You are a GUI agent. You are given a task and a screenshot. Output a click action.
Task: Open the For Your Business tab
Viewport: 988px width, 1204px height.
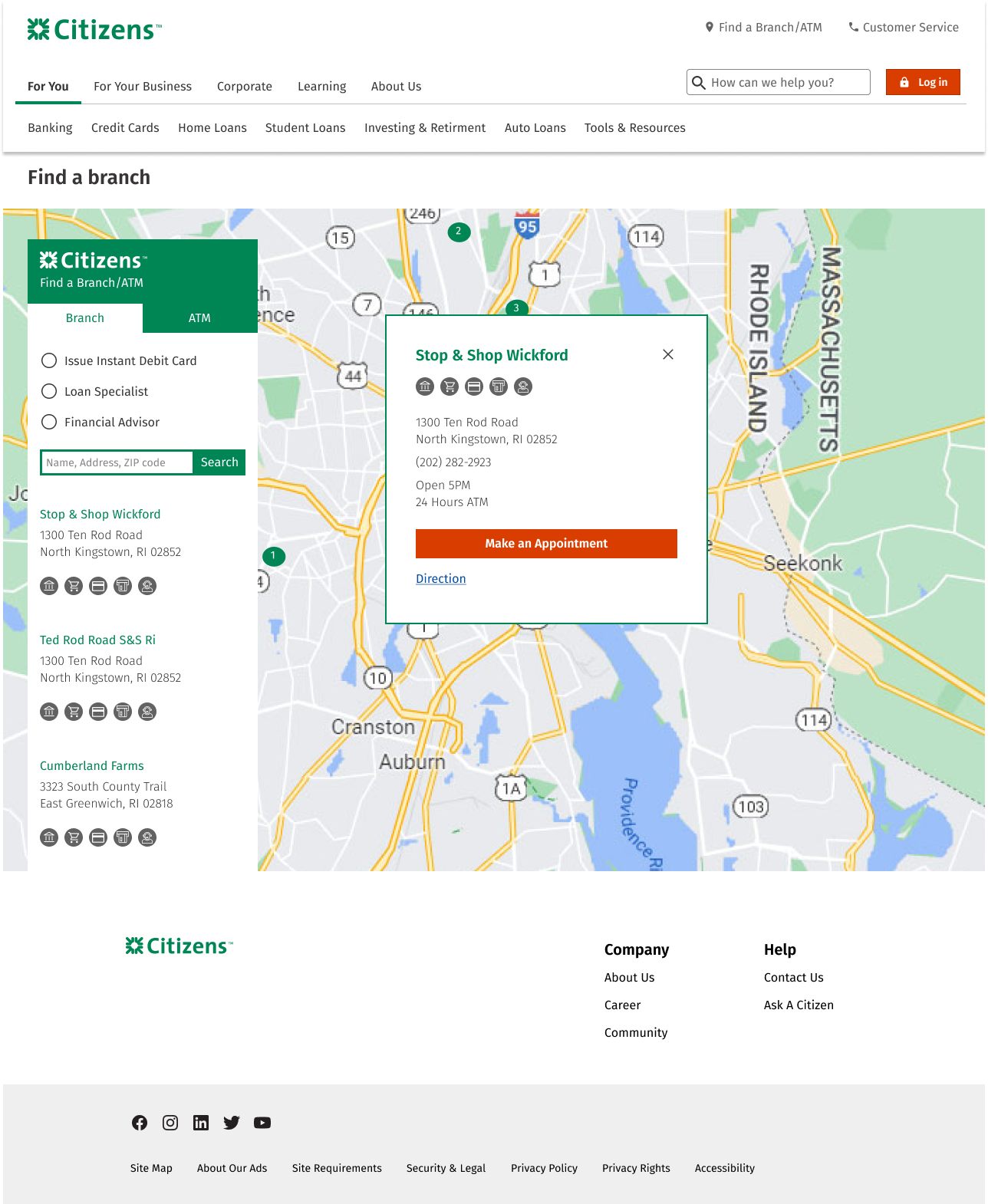pos(143,87)
